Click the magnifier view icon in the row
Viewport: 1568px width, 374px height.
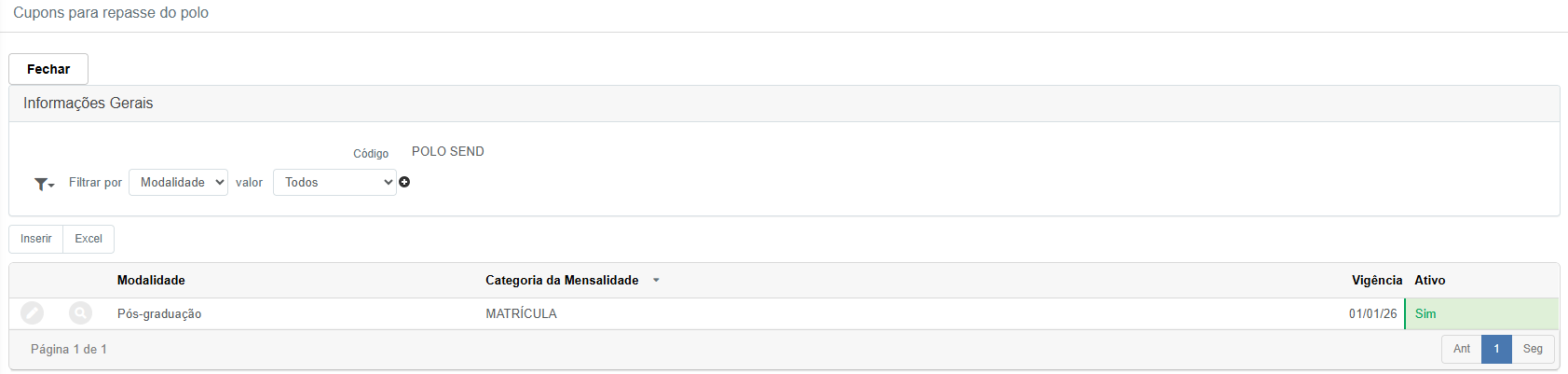81,313
